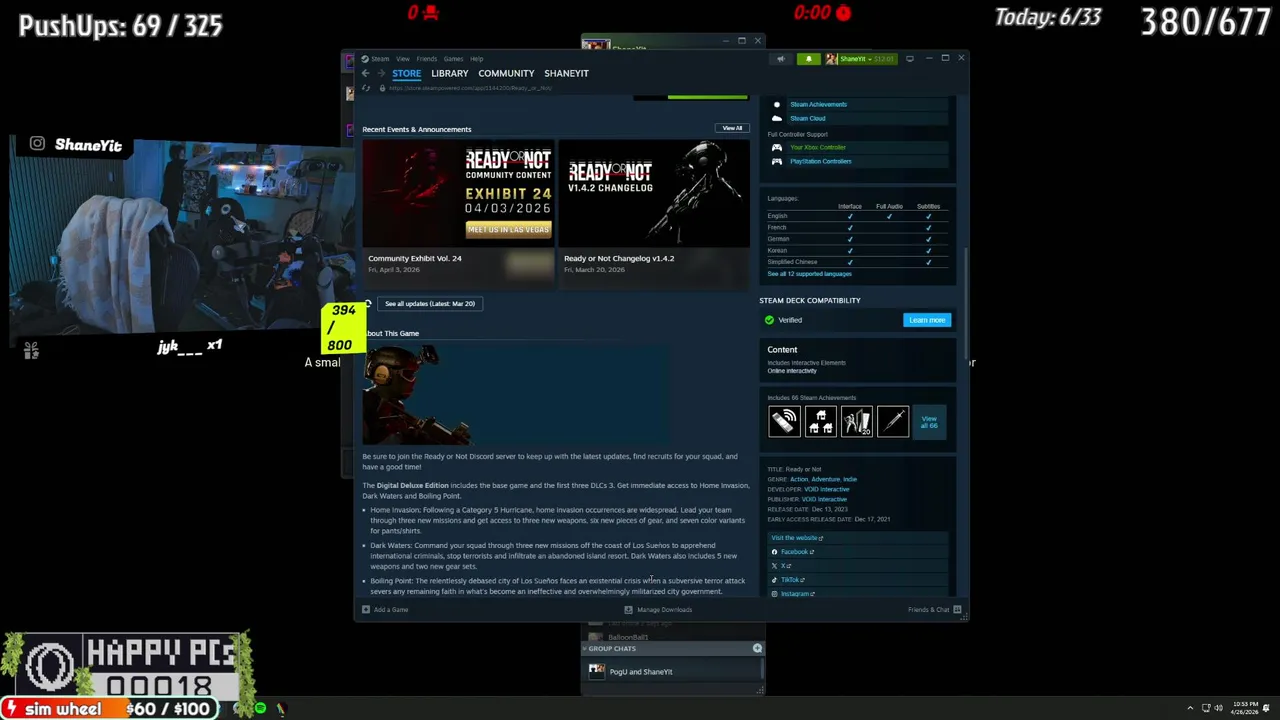The image size is (1280, 720).
Task: Click the first achievement icon with signal waves
Action: 784,421
